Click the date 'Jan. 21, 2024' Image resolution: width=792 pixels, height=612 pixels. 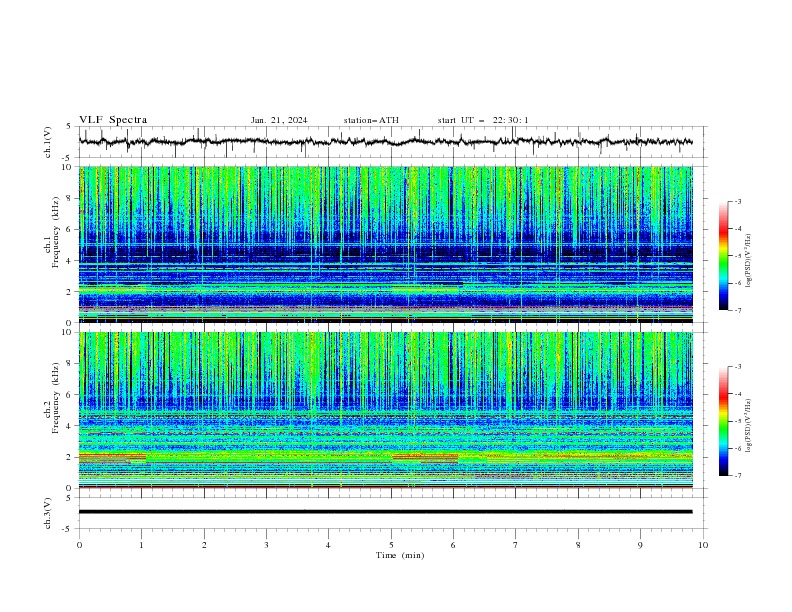(x=279, y=120)
